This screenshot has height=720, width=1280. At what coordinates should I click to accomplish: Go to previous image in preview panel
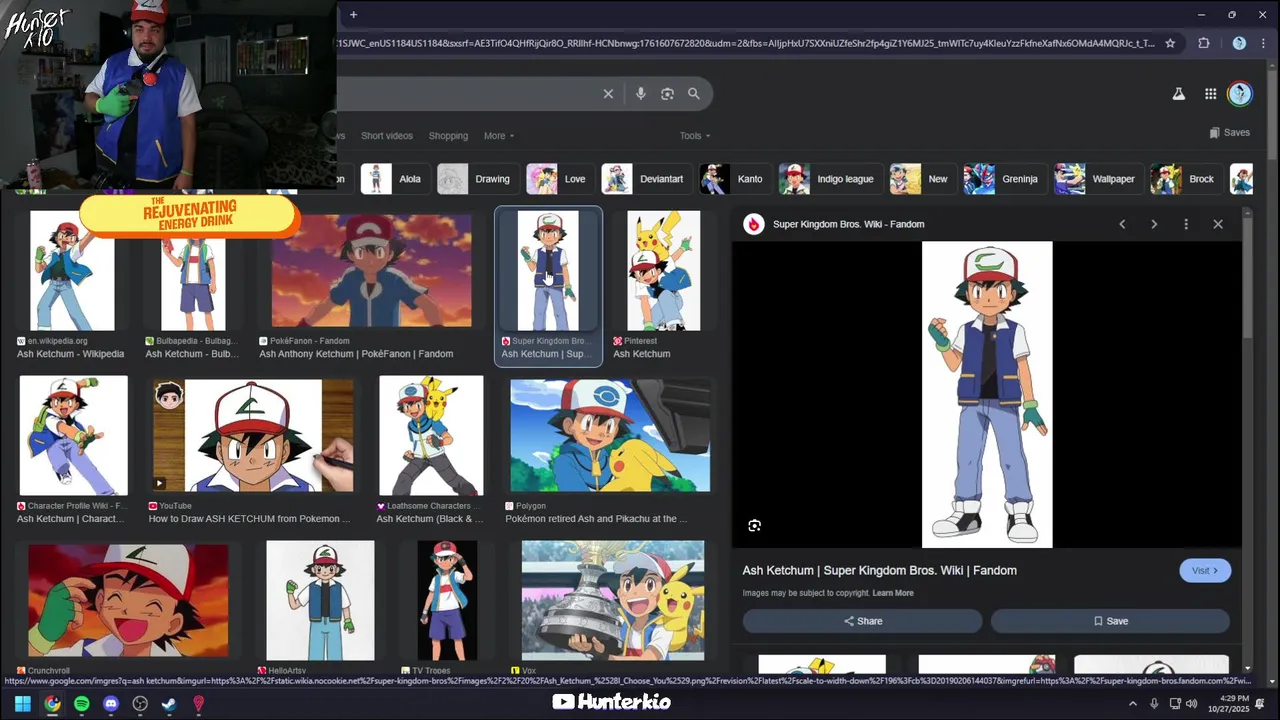pyautogui.click(x=1122, y=224)
